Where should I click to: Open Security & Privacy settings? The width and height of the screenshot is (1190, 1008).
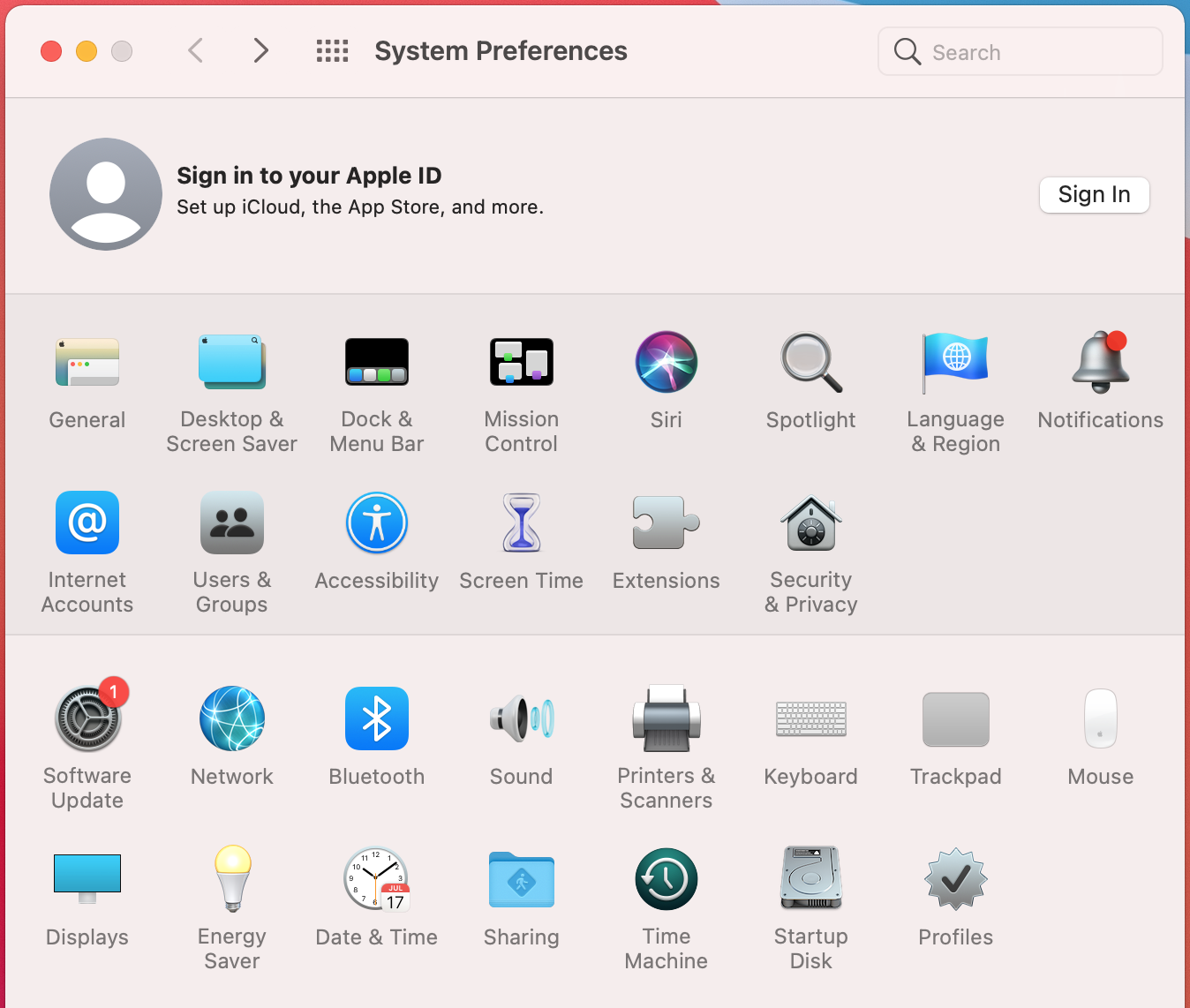[810, 523]
